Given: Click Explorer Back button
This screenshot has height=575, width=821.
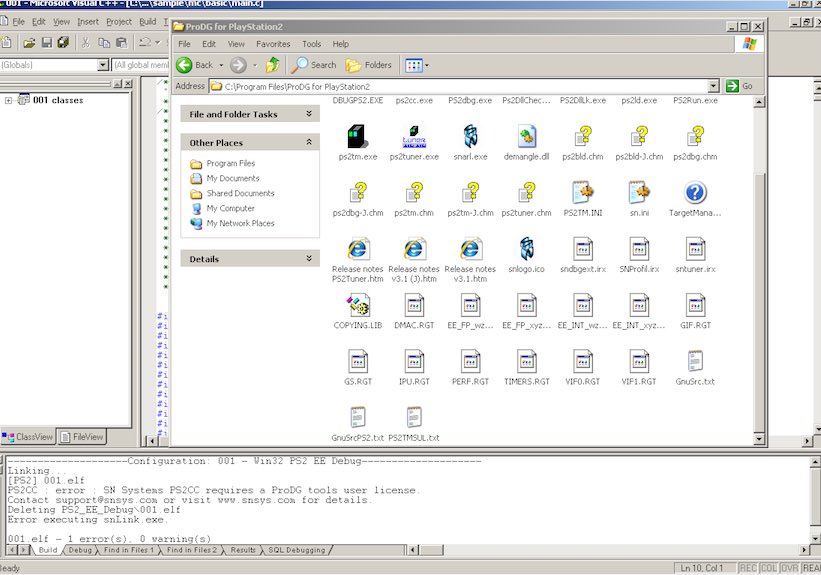Looking at the screenshot, I should pos(195,65).
